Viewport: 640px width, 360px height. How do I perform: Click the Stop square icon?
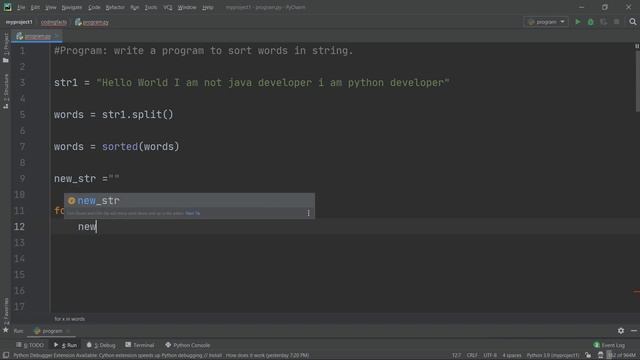[617, 22]
